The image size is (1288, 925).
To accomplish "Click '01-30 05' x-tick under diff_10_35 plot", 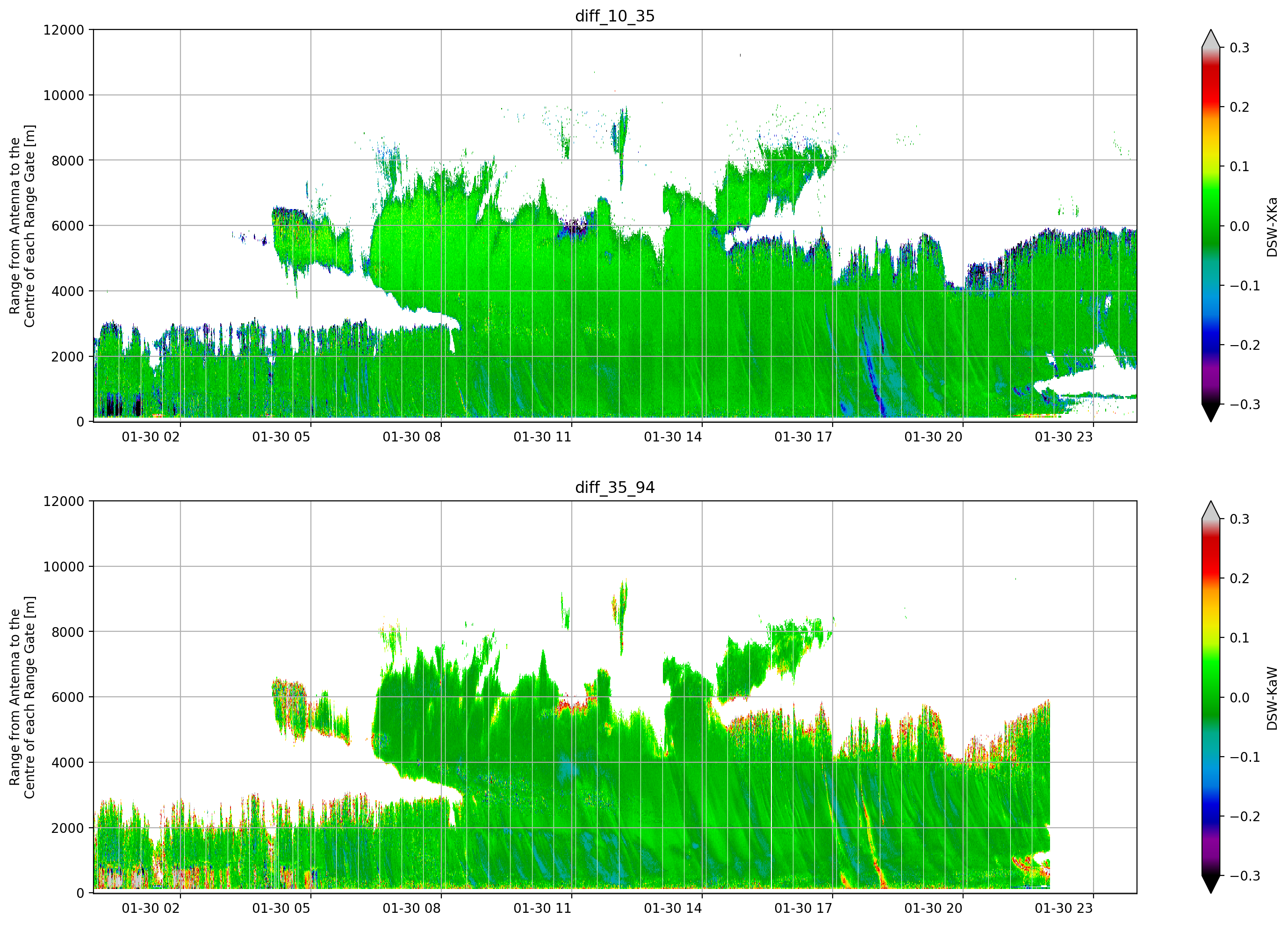I will [281, 437].
